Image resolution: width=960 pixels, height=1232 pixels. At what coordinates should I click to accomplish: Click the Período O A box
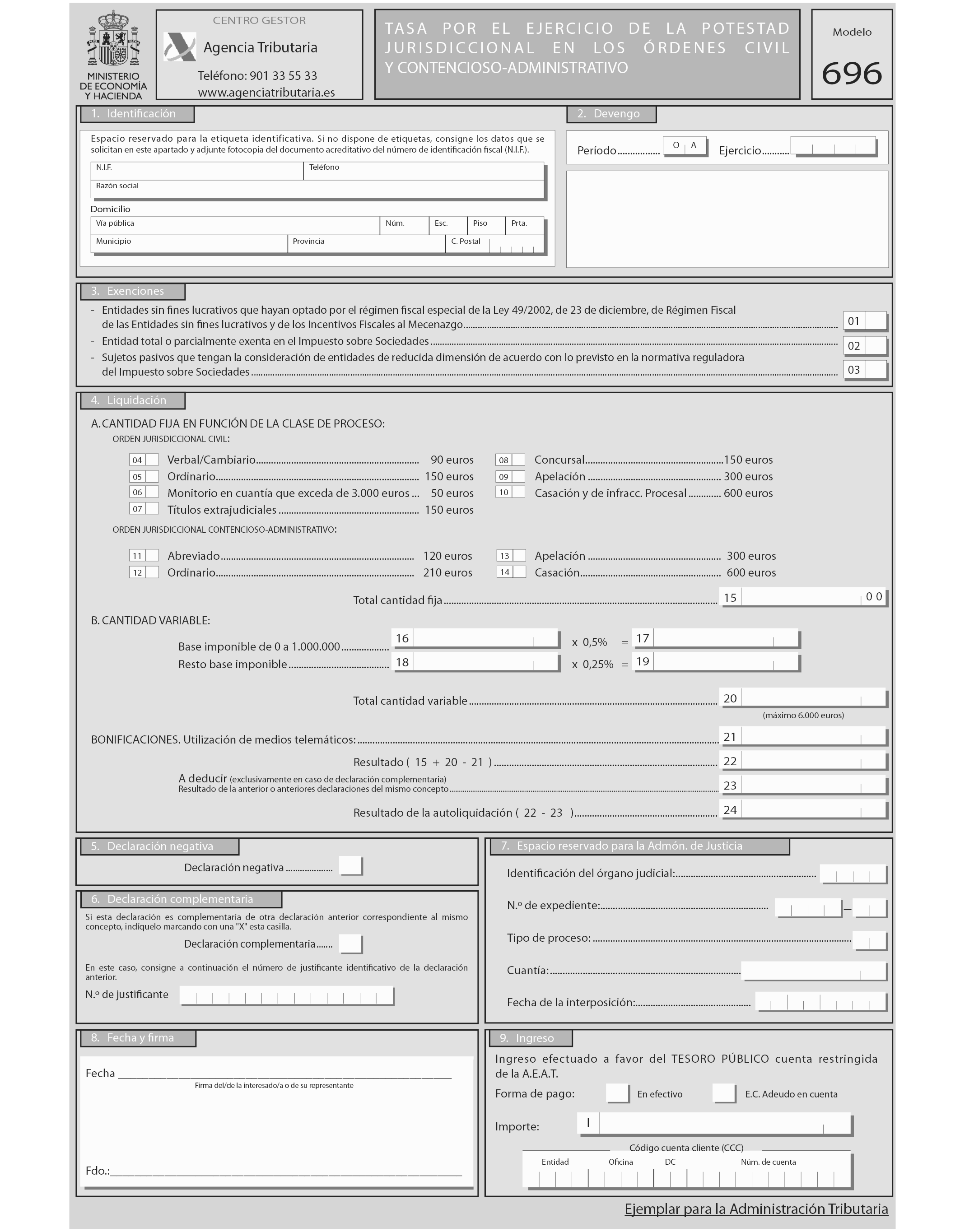(x=685, y=145)
